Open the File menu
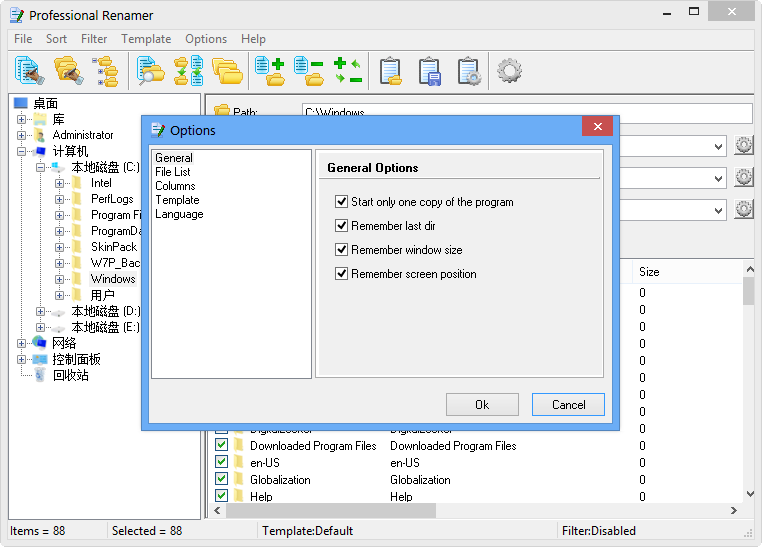Viewport: 762px width, 547px height. point(23,39)
